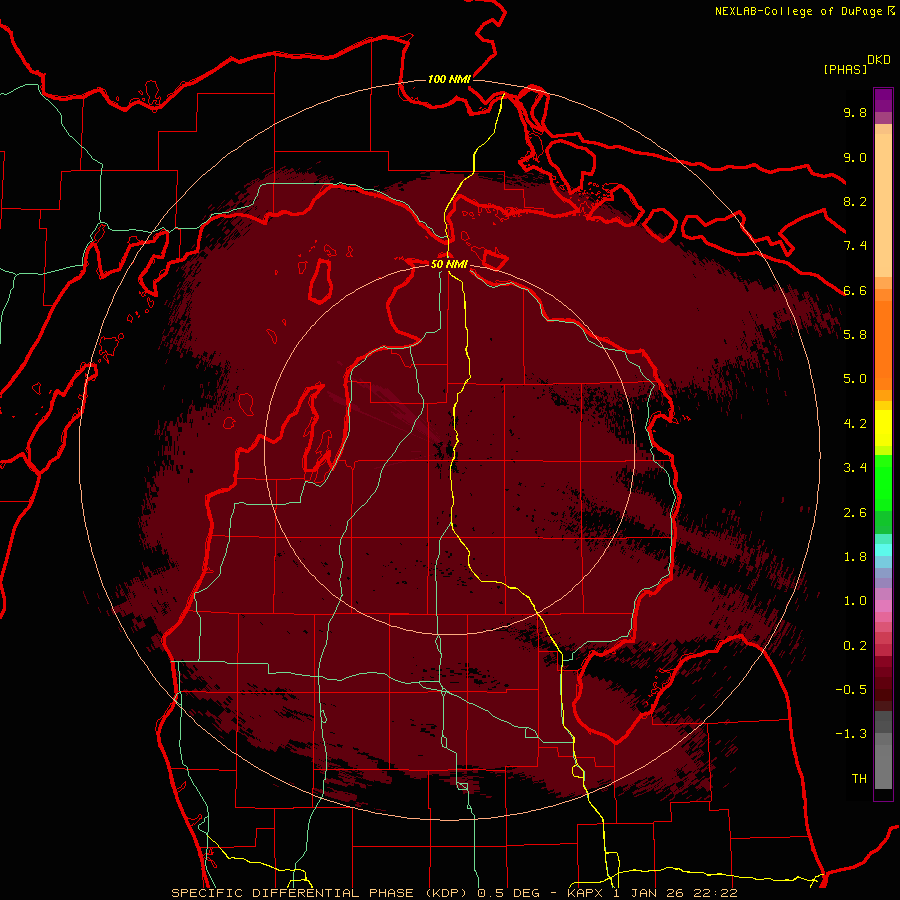900x900 pixels.
Task: Click the 7.4 scale value
Action: coord(855,246)
